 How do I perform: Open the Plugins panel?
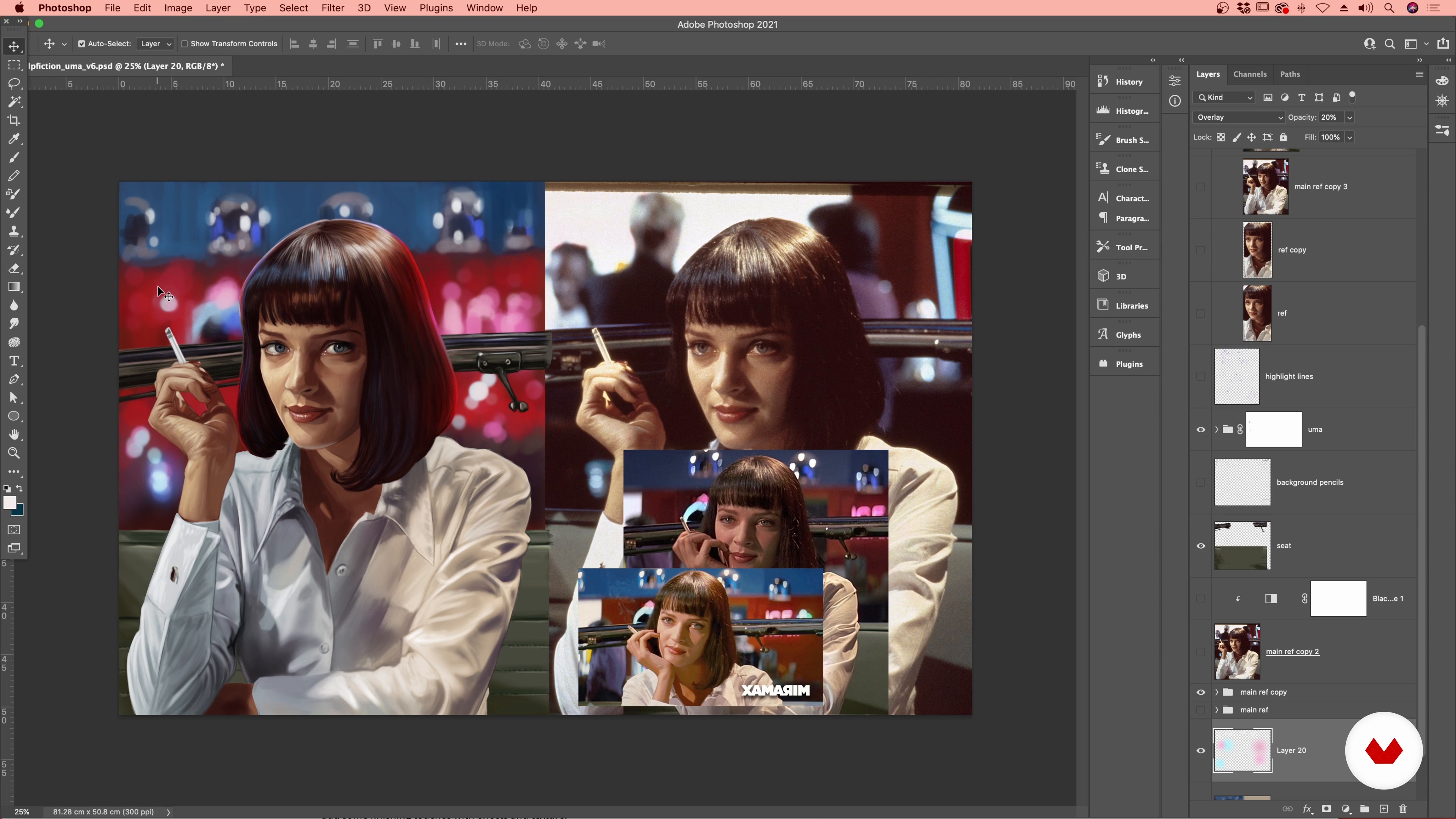click(x=1124, y=364)
